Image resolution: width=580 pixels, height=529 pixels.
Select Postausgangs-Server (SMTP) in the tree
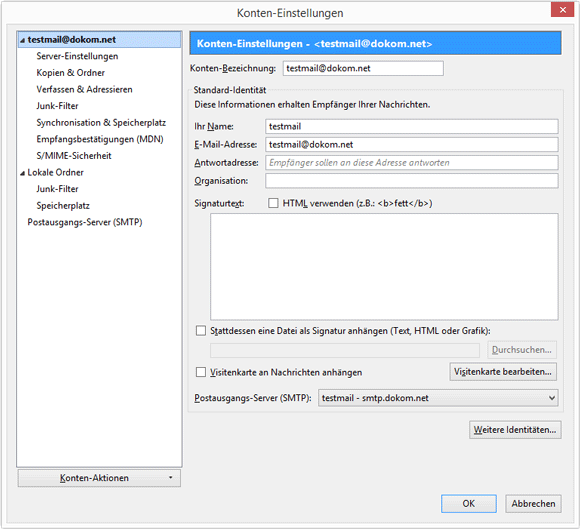pos(85,222)
